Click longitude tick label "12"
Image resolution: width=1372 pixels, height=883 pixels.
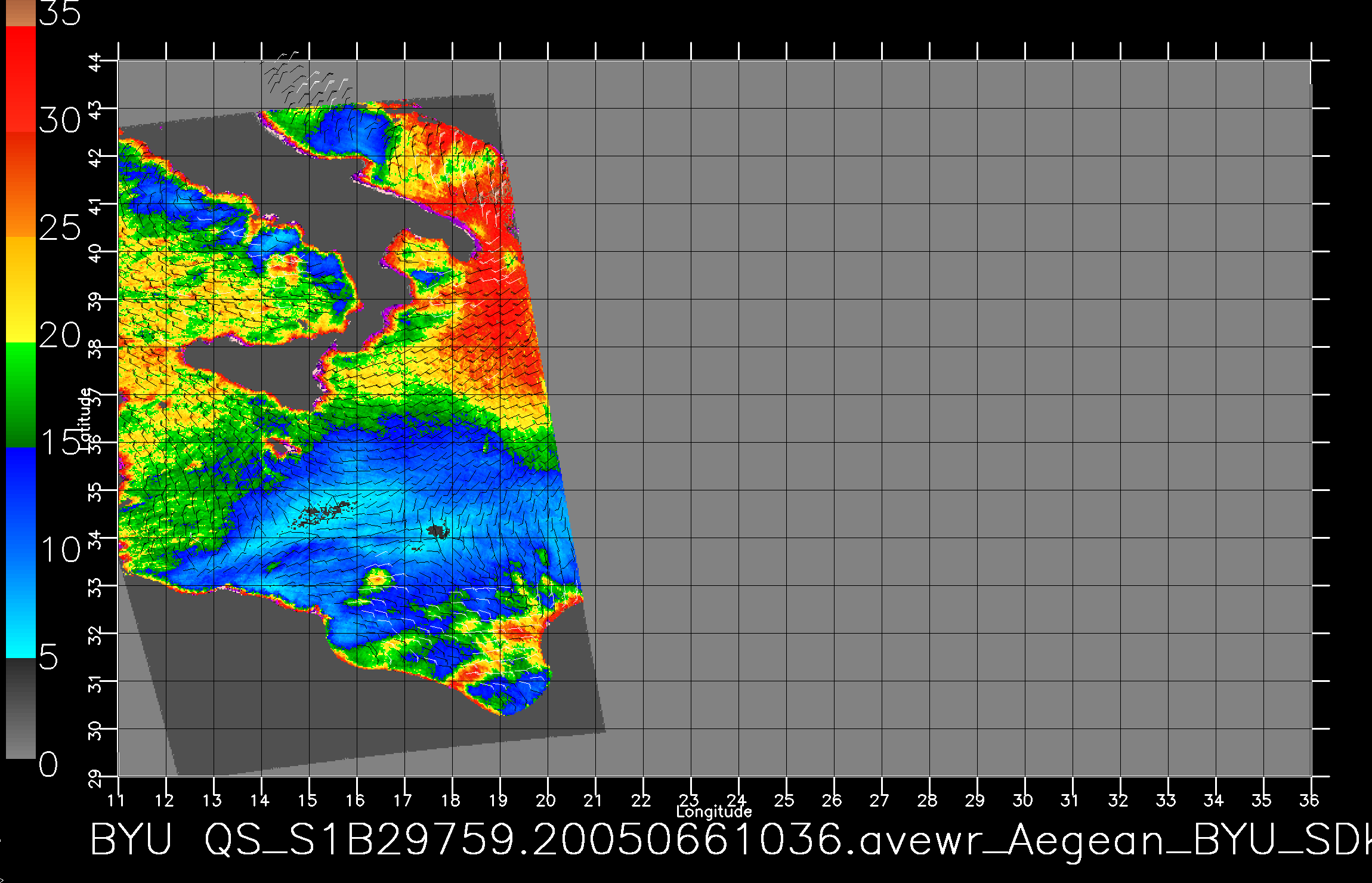(x=164, y=800)
